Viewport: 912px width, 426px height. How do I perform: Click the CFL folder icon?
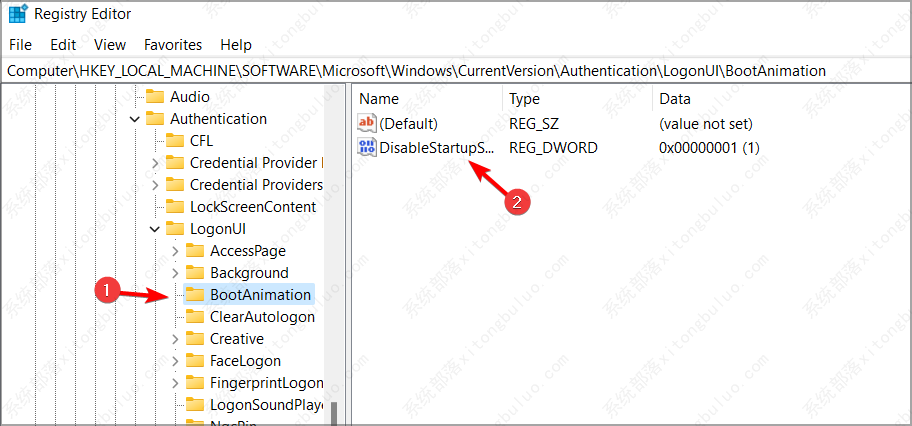point(174,141)
